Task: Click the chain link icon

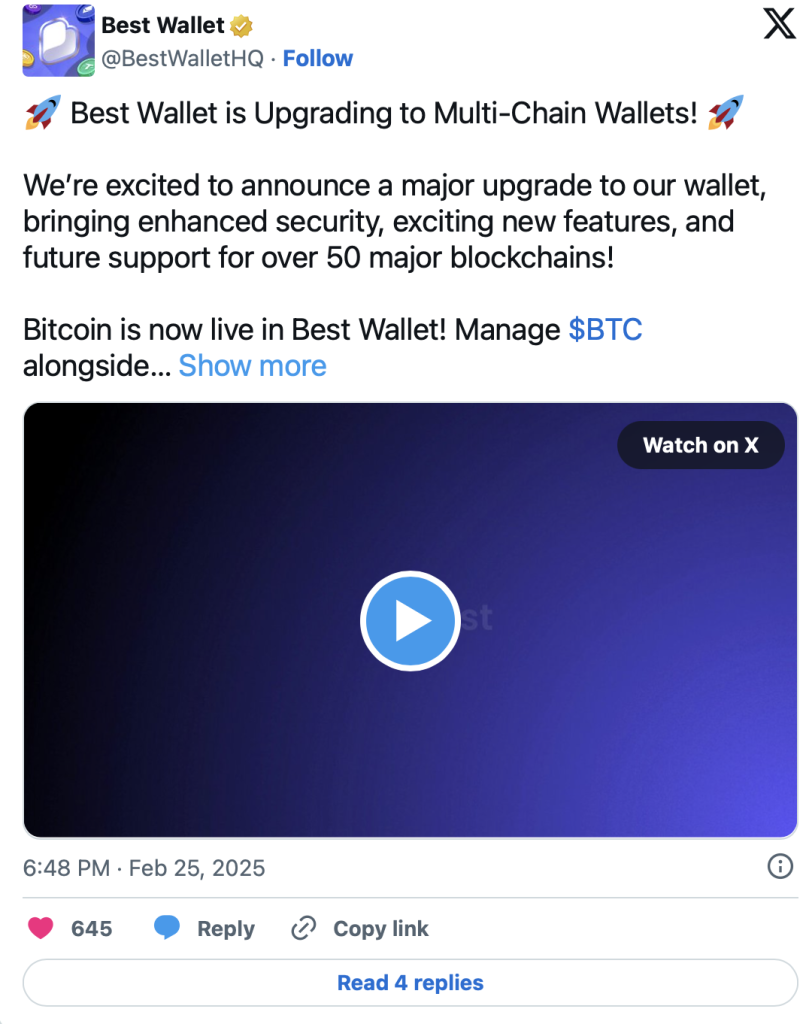Action: pyautogui.click(x=303, y=928)
